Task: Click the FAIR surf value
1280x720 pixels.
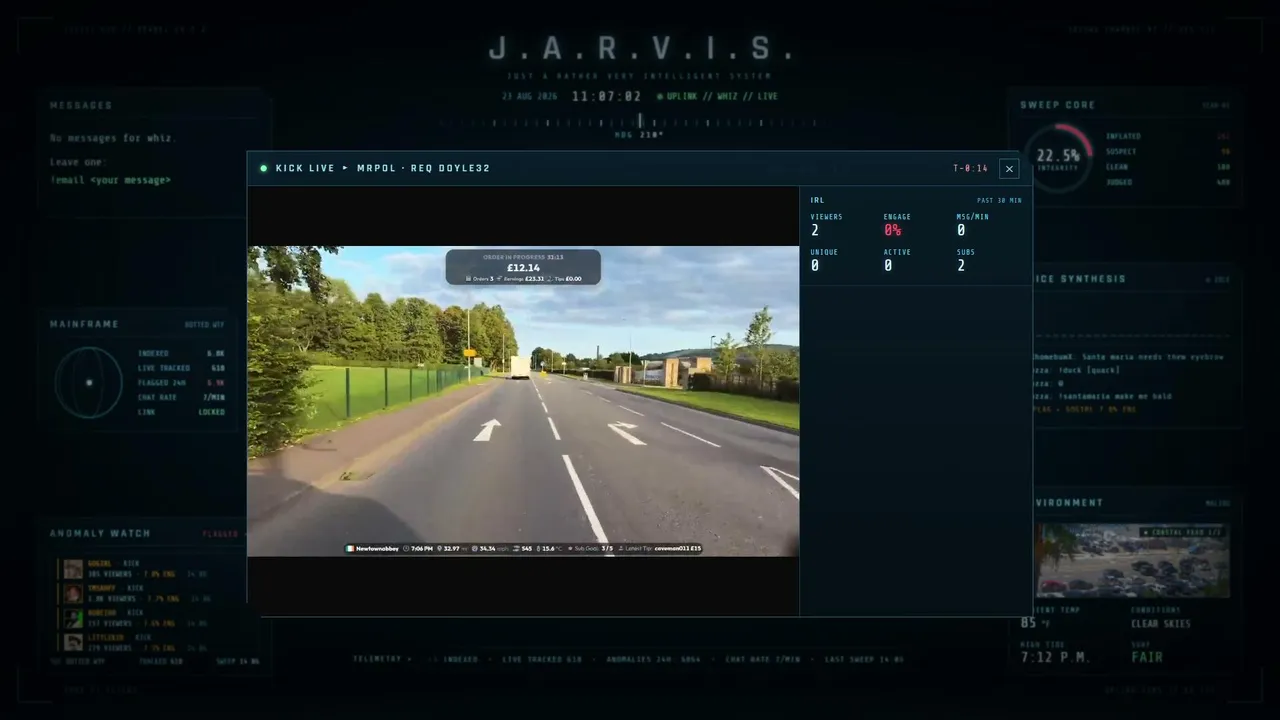Action: tap(1147, 658)
